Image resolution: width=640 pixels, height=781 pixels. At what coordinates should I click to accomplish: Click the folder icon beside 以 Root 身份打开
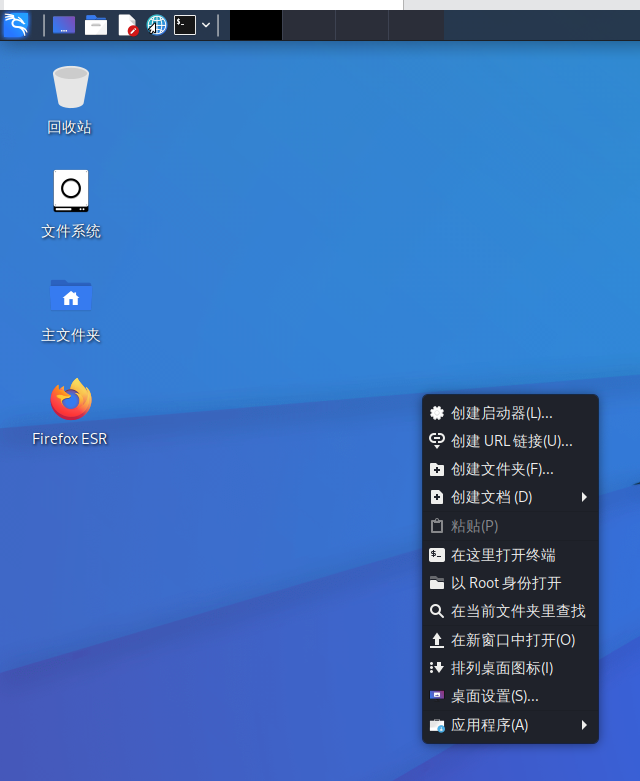[437, 583]
